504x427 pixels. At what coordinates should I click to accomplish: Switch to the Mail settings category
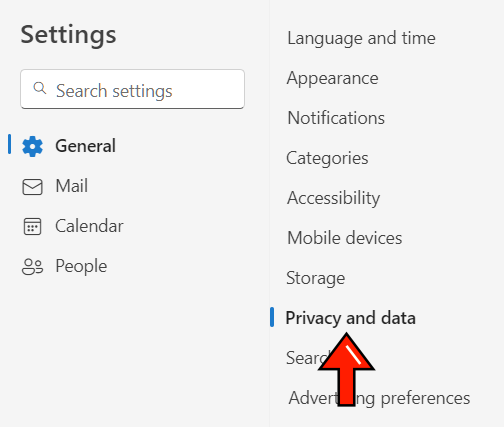tap(72, 186)
